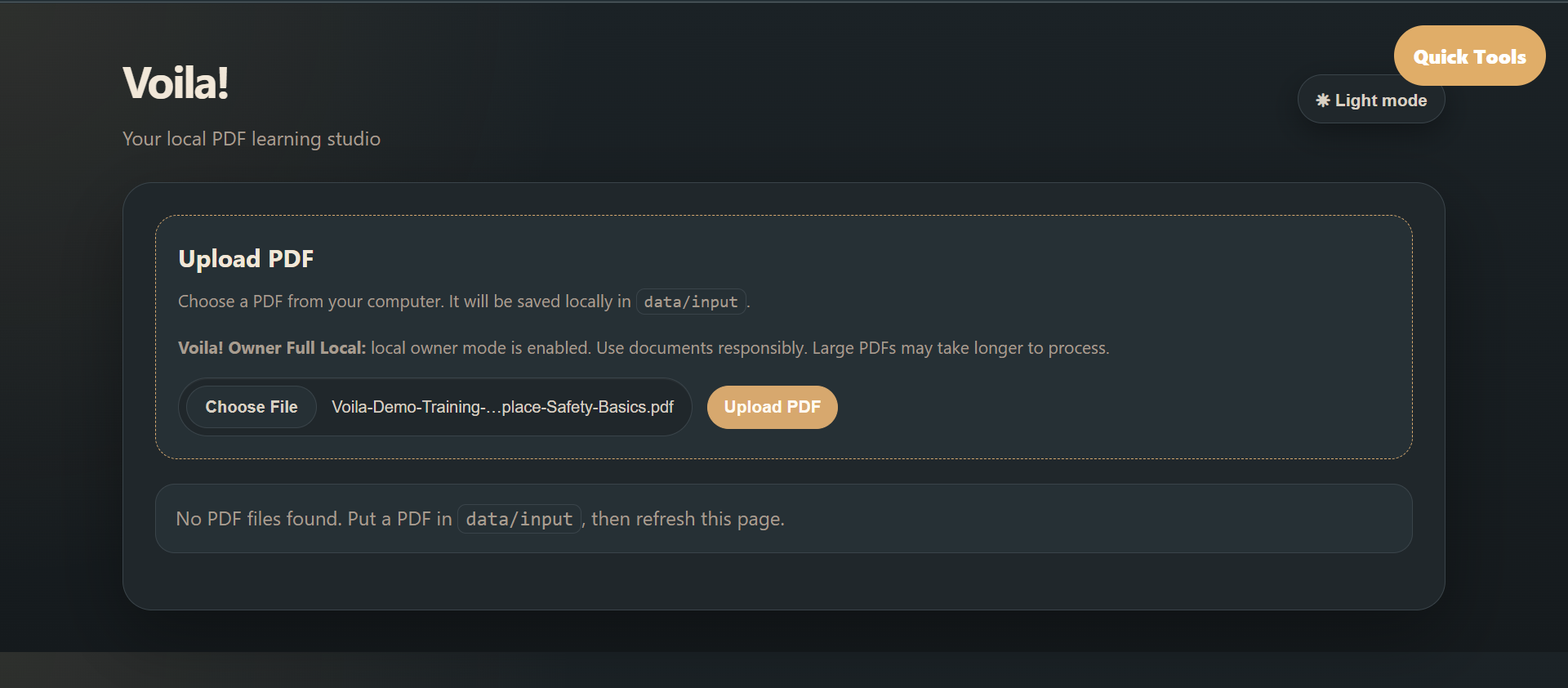
Task: Click the orange Upload PDF button
Action: (772, 407)
